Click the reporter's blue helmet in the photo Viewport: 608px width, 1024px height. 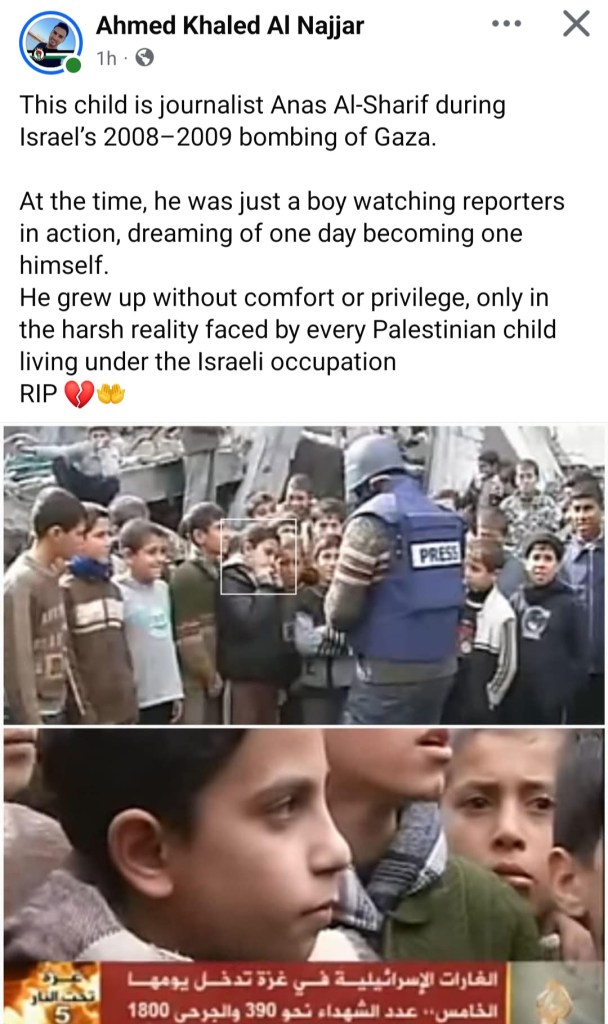tap(374, 462)
